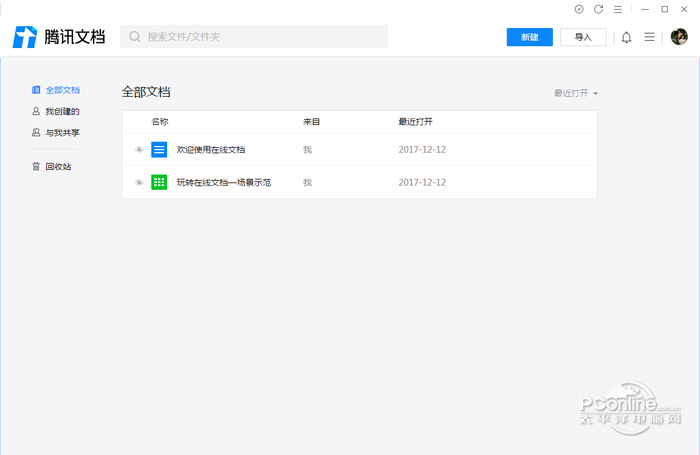Select 与我共享 in the sidebar
Viewport: 700px width, 455px height.
coord(56,133)
